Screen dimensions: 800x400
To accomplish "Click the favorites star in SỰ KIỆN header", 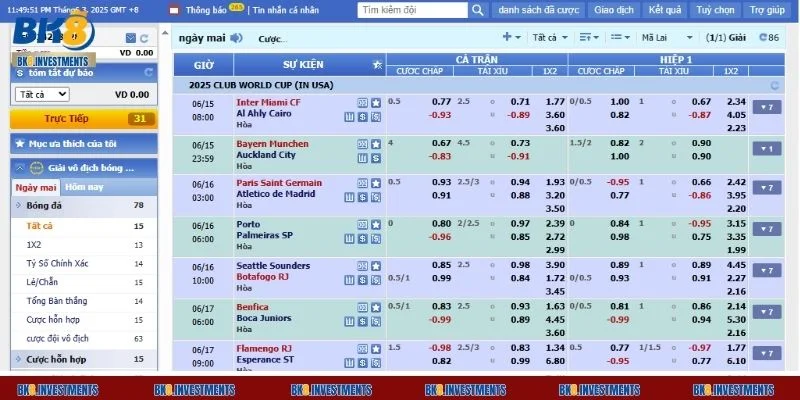I will pos(378,65).
